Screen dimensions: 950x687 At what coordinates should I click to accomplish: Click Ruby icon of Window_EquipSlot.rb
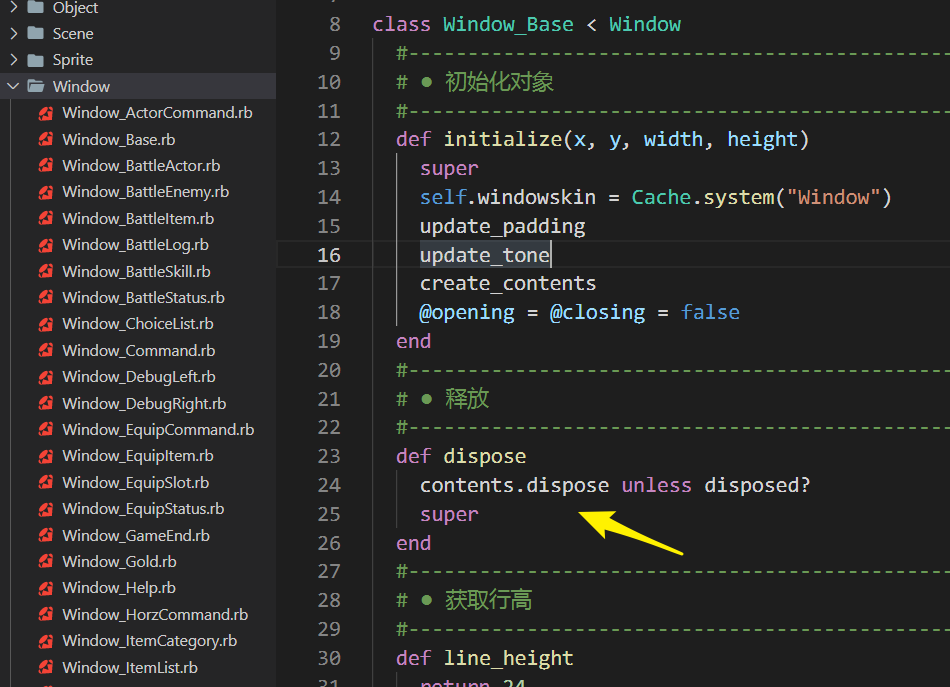click(x=46, y=483)
